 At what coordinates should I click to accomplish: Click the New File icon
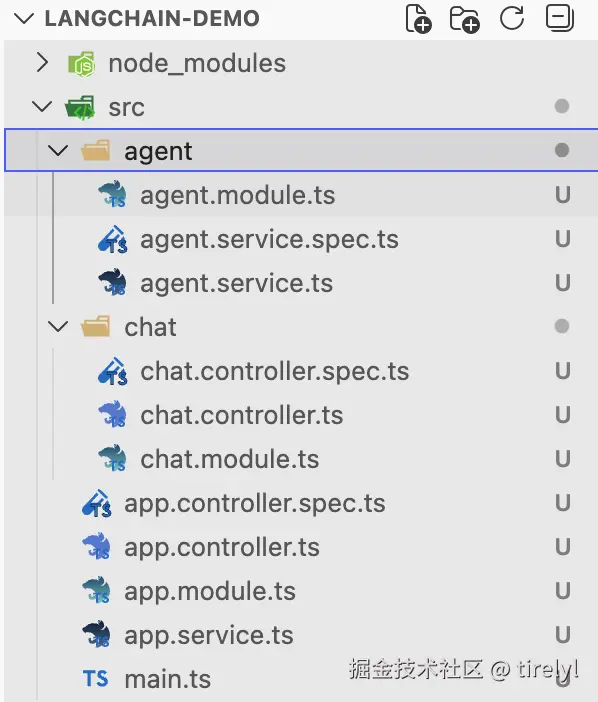pos(418,19)
